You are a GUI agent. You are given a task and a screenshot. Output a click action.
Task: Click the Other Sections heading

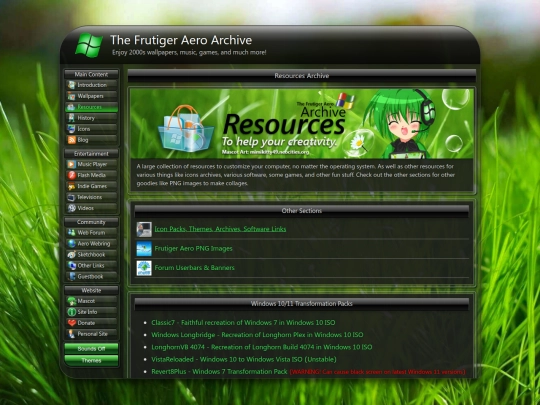(302, 211)
